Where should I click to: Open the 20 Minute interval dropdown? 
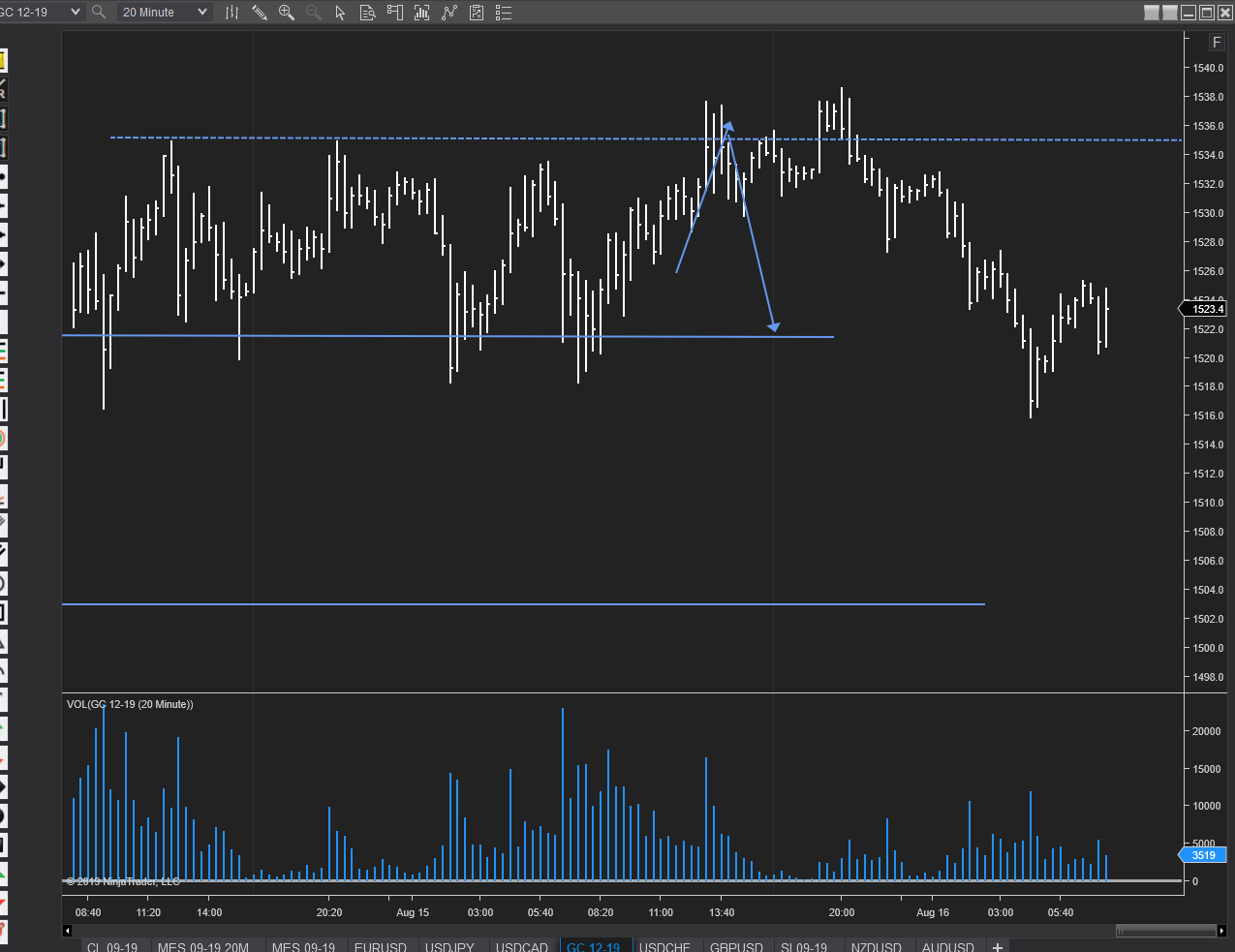(164, 12)
